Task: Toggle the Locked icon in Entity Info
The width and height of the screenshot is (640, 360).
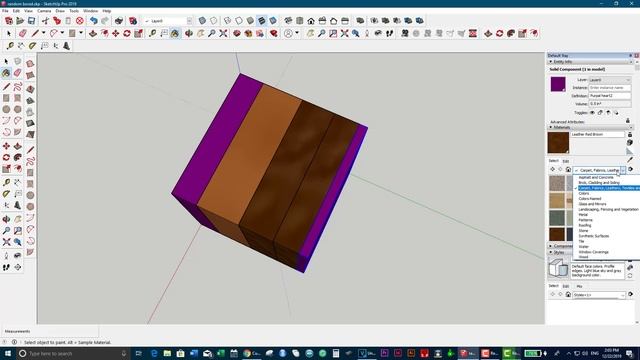Action: point(600,113)
